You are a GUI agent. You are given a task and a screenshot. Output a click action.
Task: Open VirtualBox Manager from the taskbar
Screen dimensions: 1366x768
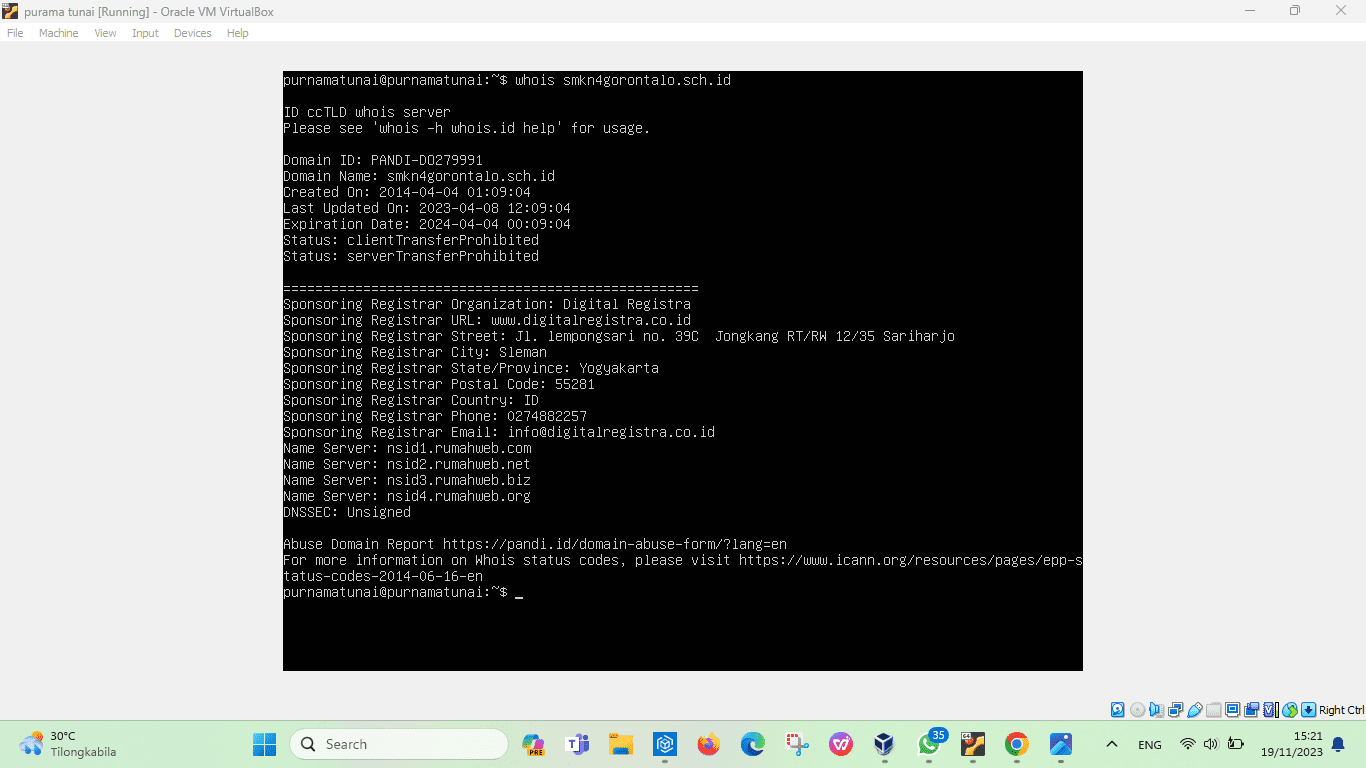[x=885, y=744]
